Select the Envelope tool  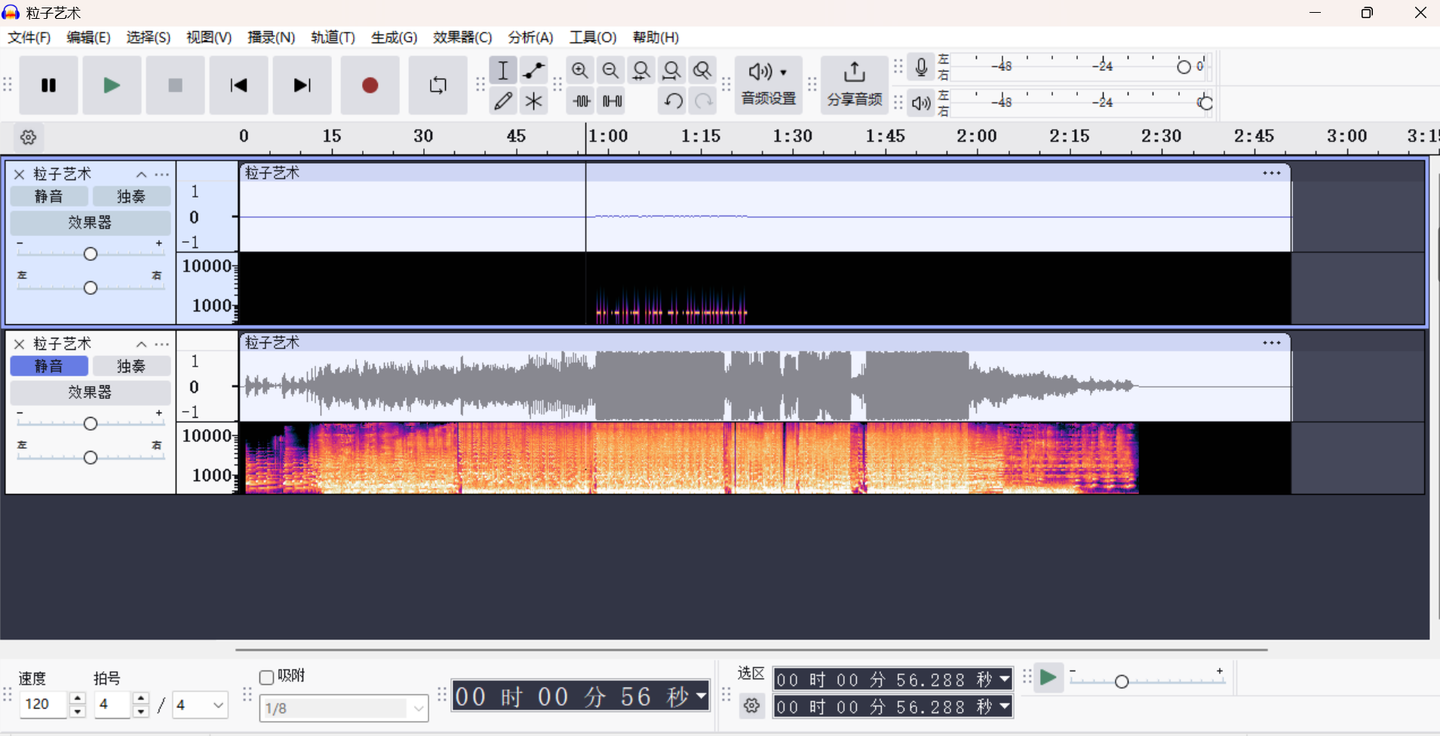click(x=534, y=70)
